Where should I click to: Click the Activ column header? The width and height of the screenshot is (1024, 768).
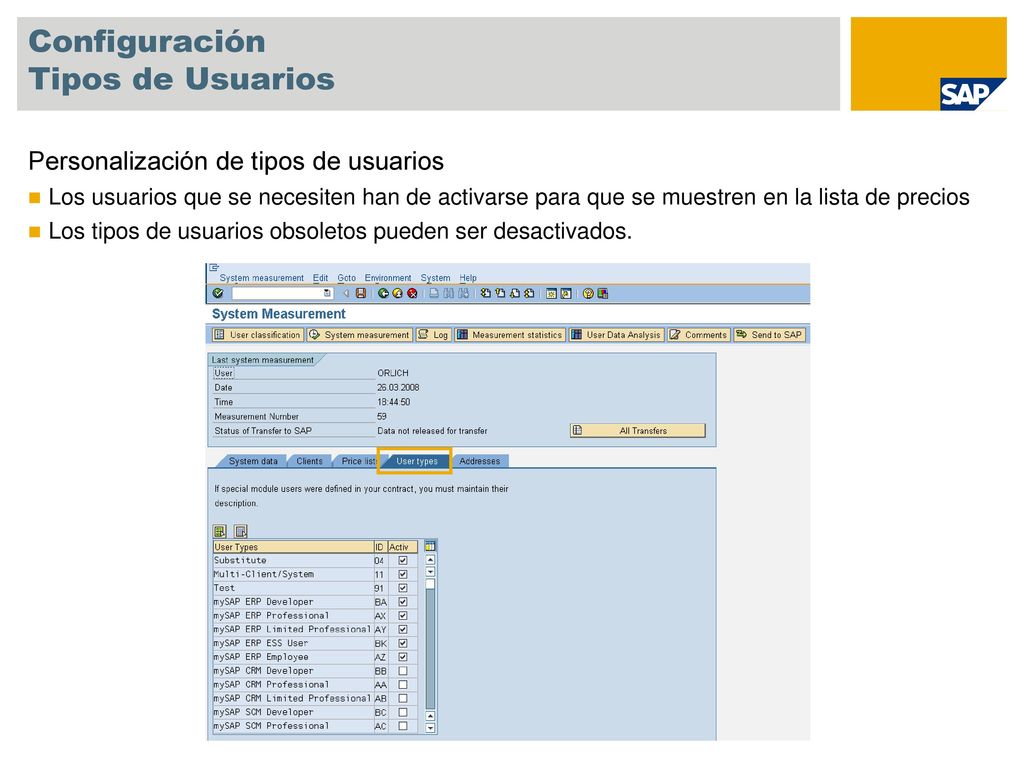point(402,547)
